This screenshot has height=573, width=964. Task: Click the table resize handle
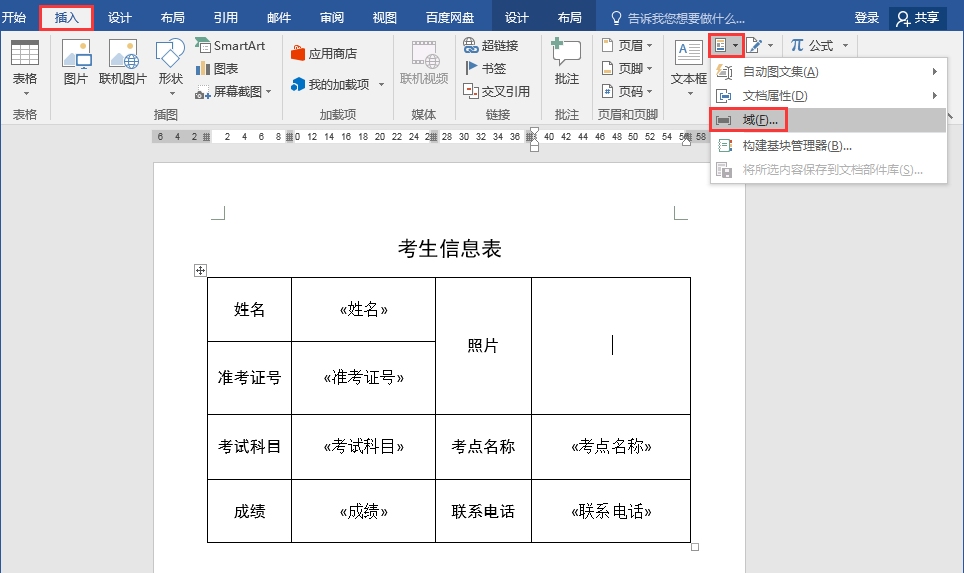point(695,547)
